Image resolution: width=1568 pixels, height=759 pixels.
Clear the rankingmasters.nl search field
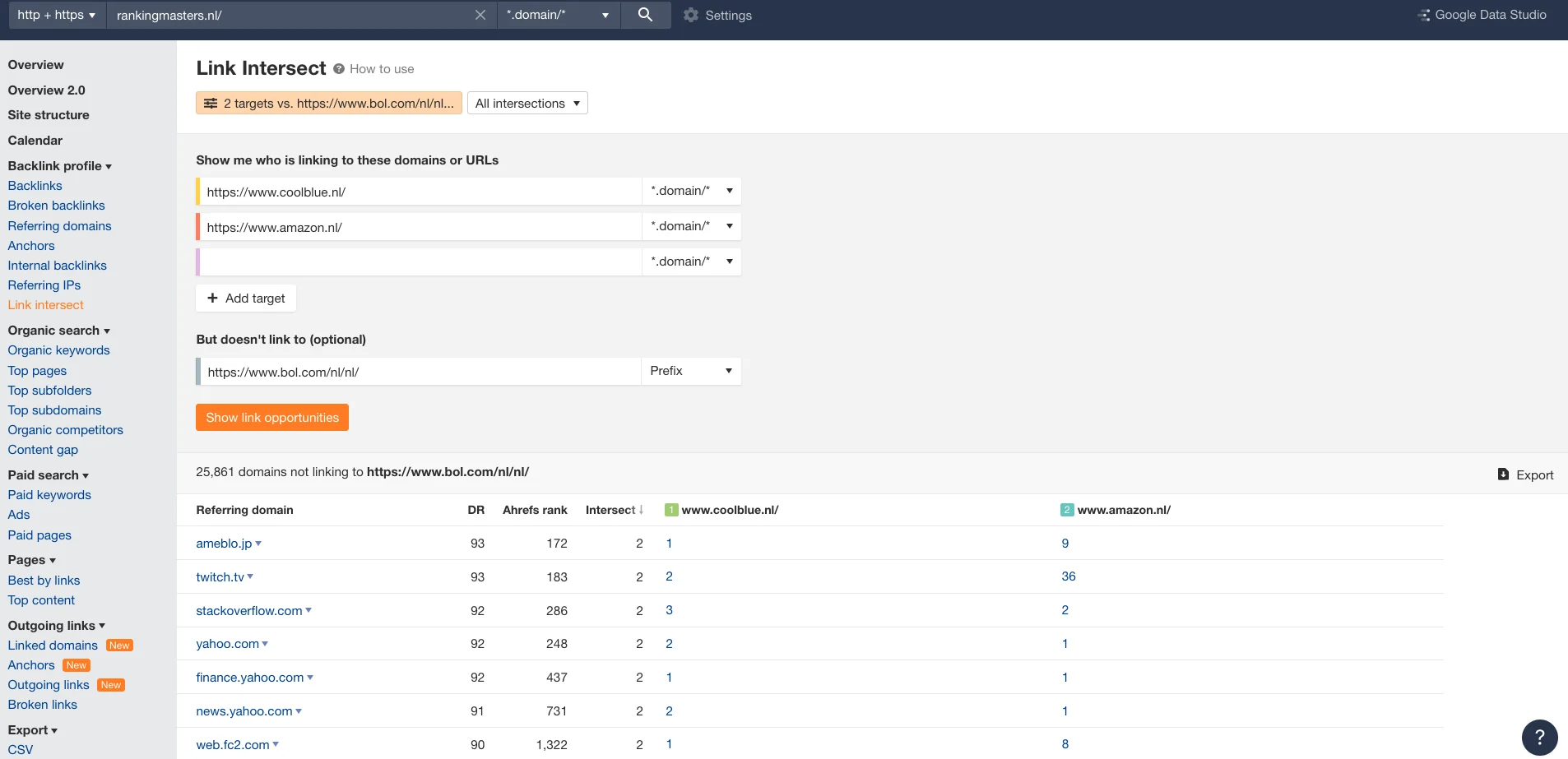coord(480,15)
